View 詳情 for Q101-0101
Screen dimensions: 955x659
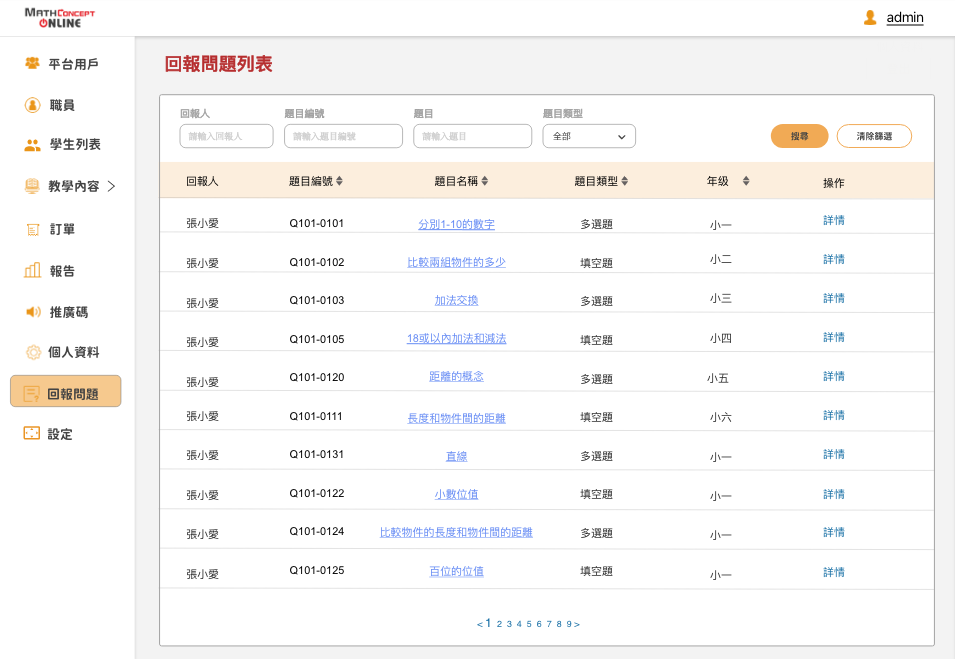pyautogui.click(x=834, y=220)
